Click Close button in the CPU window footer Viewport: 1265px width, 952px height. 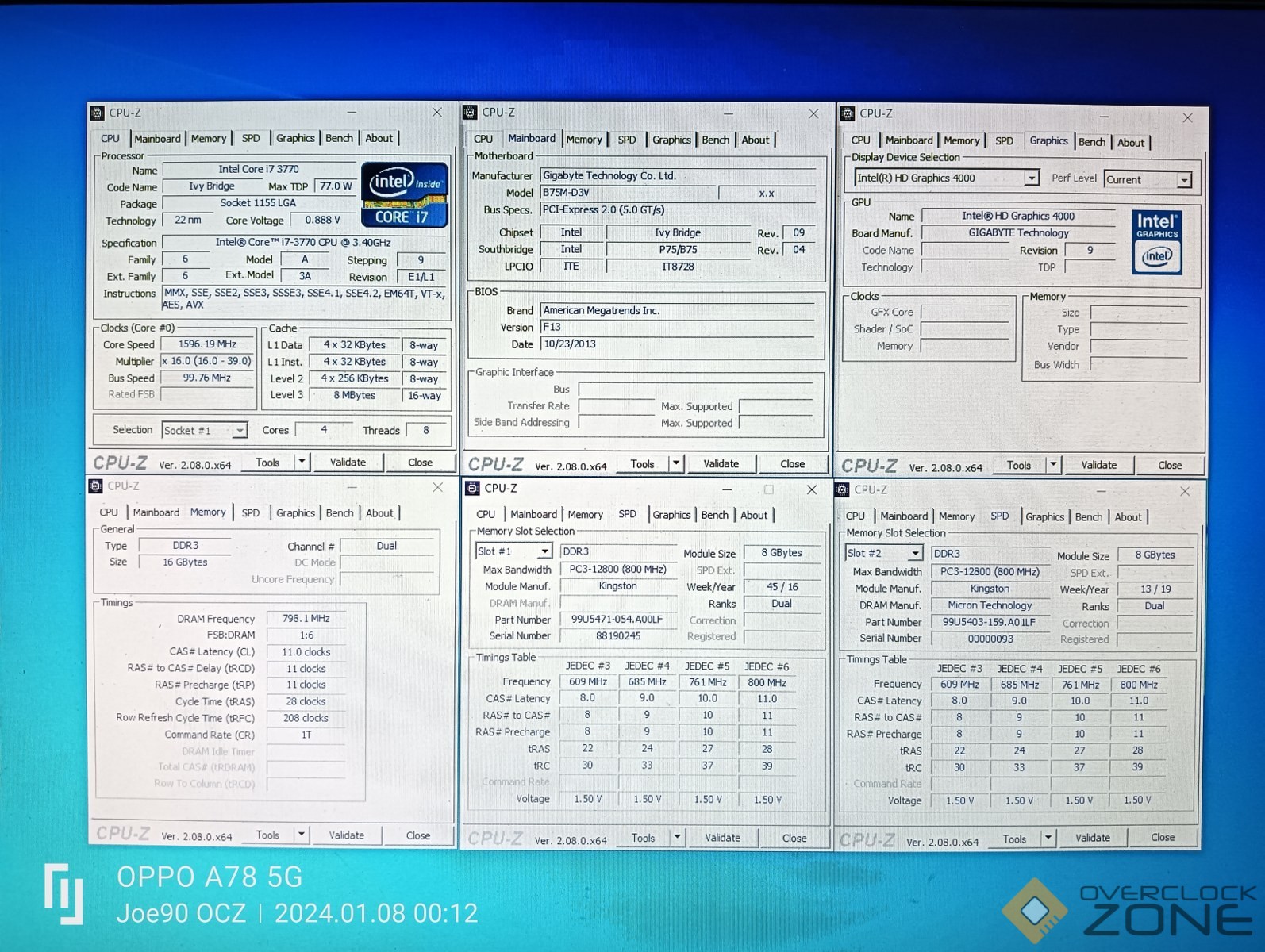pos(420,462)
